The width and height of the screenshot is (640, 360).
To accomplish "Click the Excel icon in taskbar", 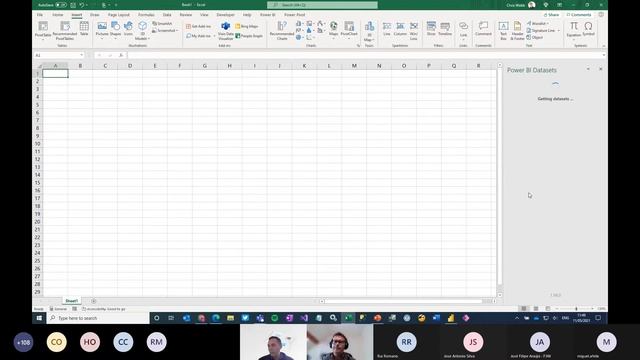I will pos(348,318).
